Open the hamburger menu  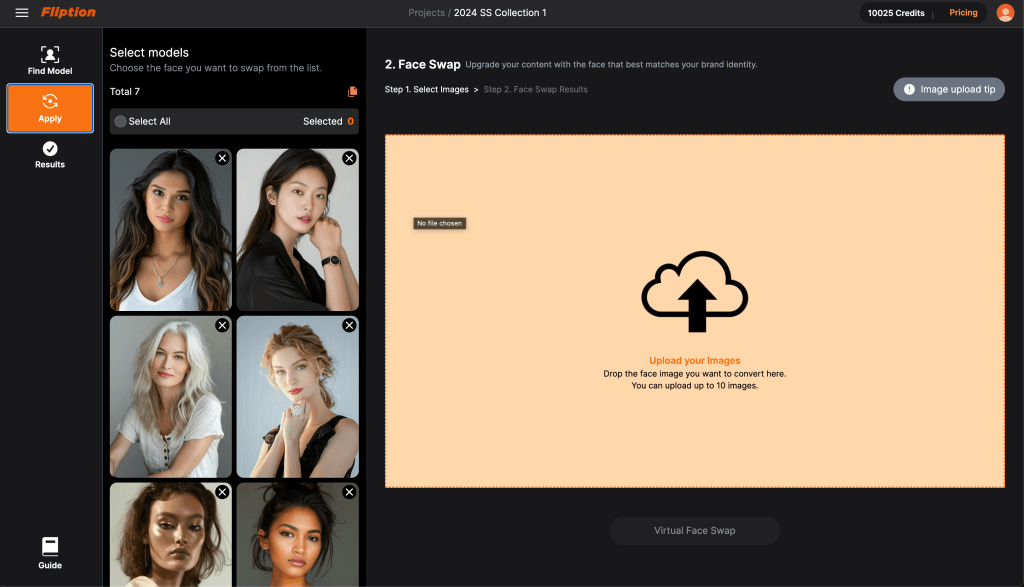pyautogui.click(x=22, y=13)
